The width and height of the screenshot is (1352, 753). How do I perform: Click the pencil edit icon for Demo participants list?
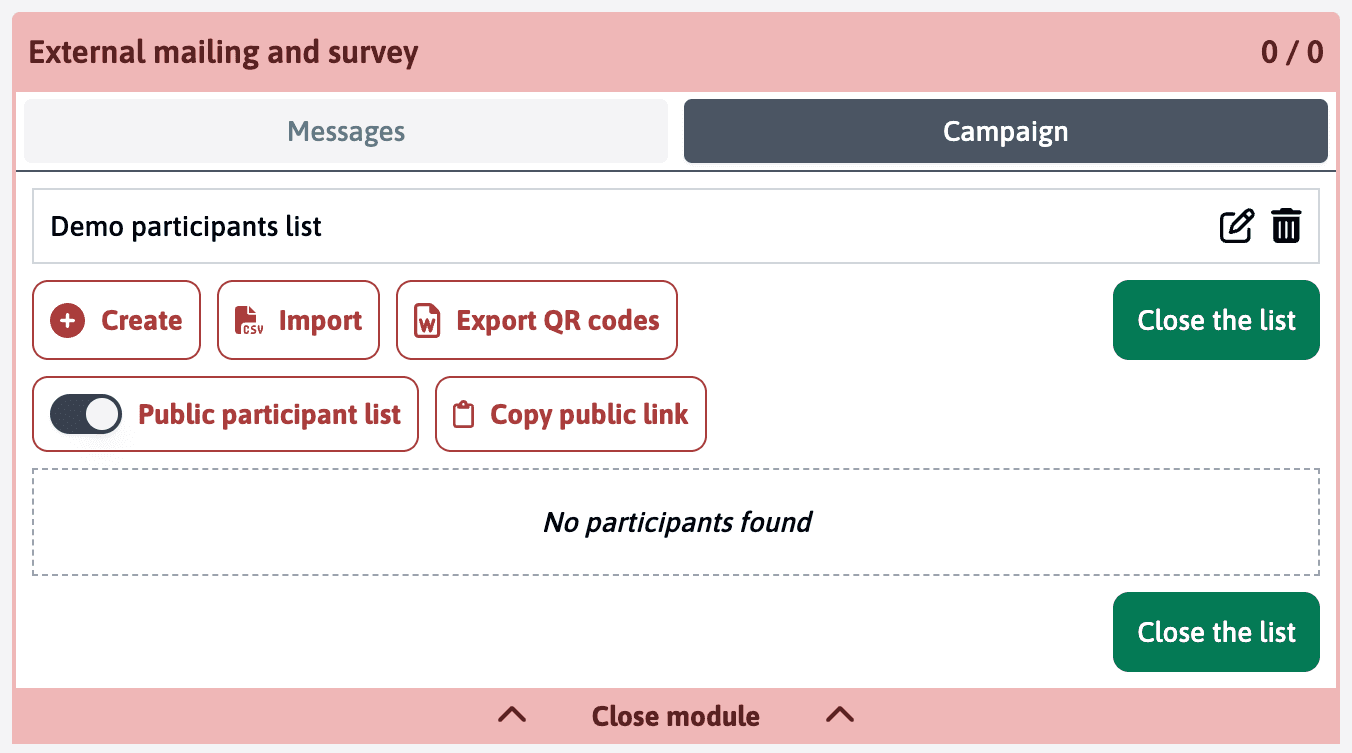(x=1236, y=226)
